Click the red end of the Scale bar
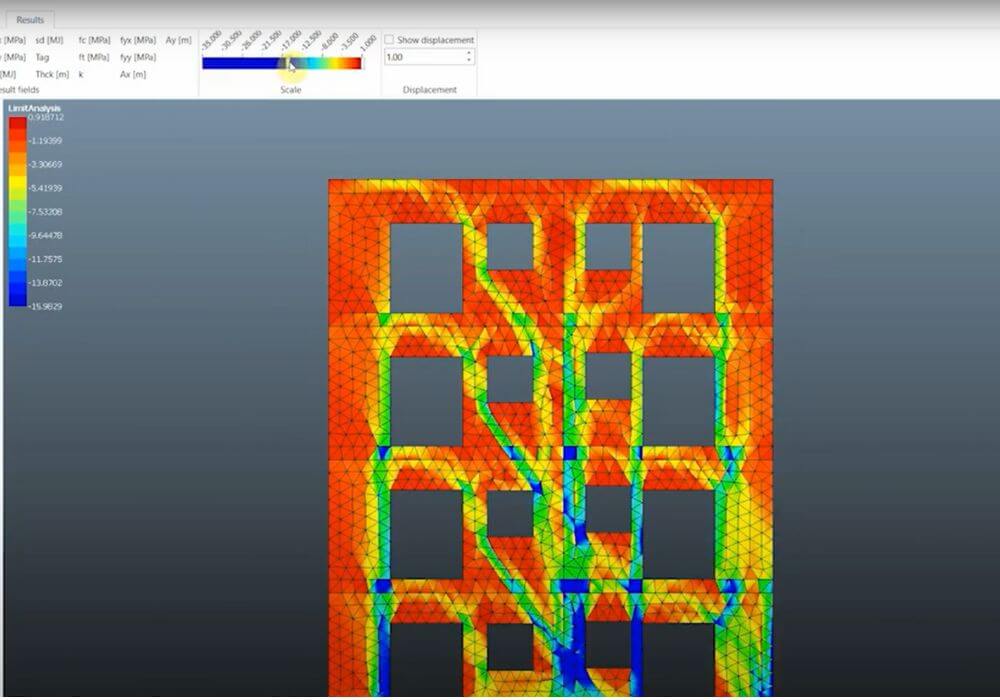The image size is (1000, 700). click(353, 63)
